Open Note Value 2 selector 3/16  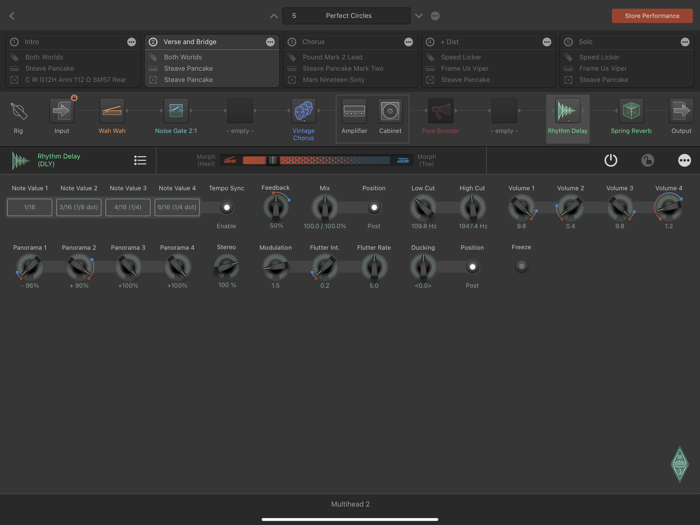[79, 207]
